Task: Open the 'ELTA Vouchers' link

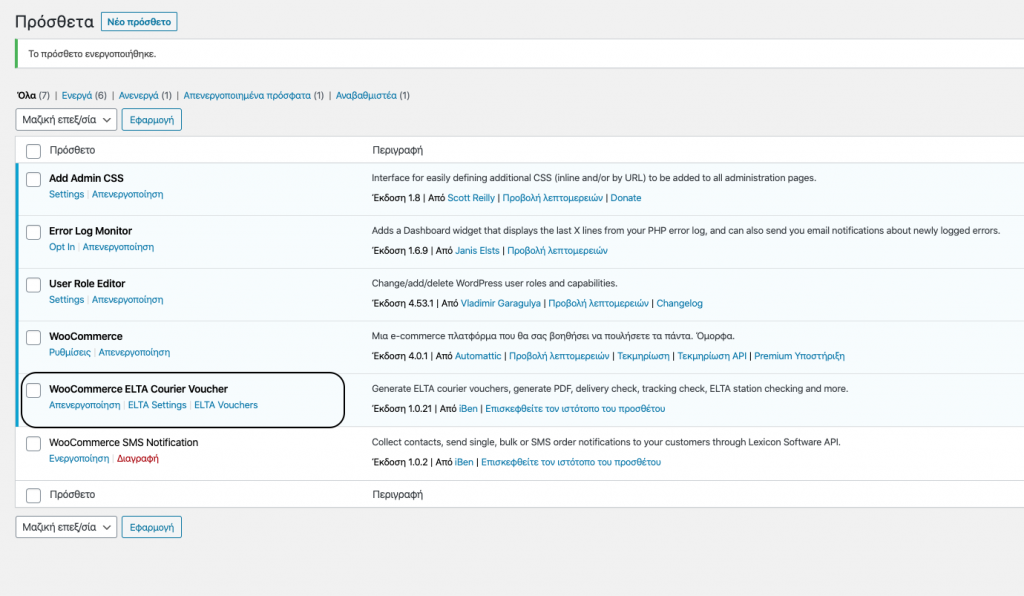Action: pos(226,405)
